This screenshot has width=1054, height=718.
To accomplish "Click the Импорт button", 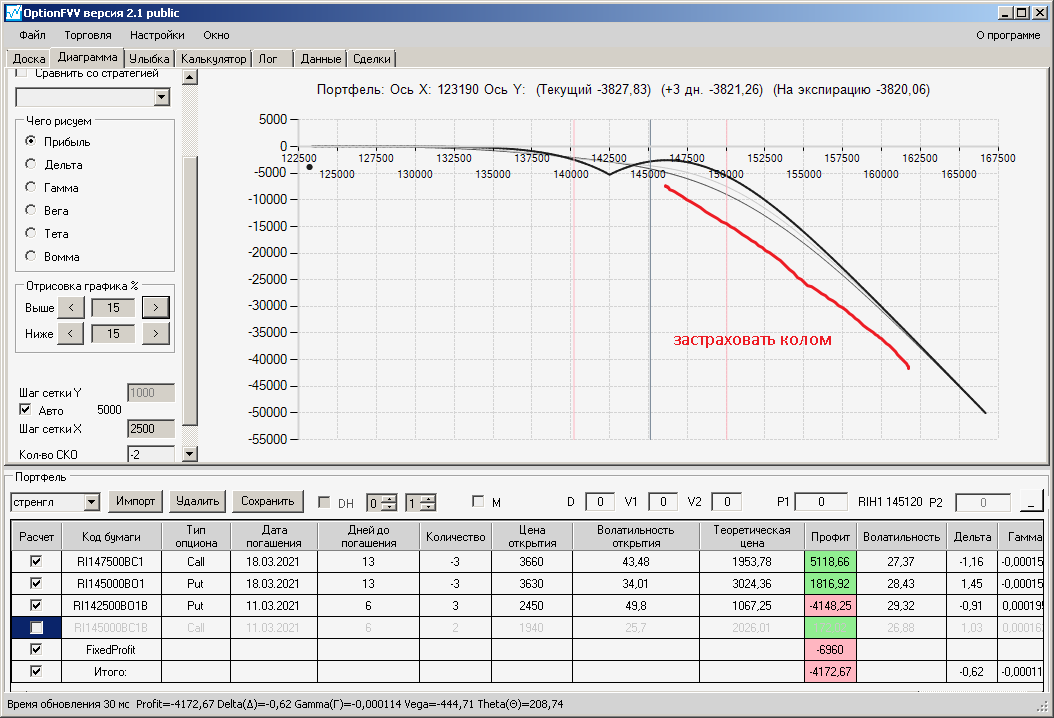I will tap(135, 501).
